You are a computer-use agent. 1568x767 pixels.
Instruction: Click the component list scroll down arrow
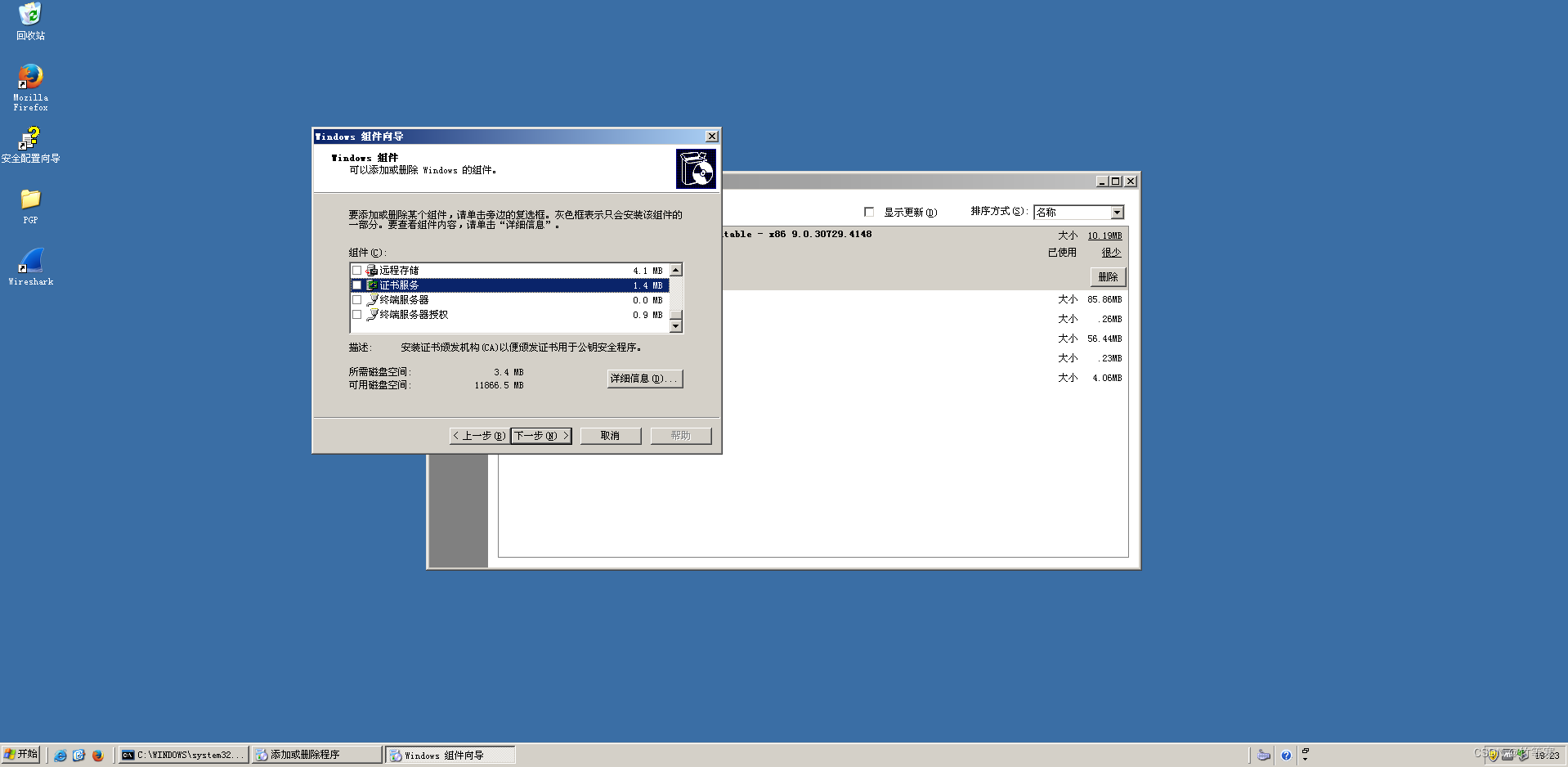(x=675, y=326)
